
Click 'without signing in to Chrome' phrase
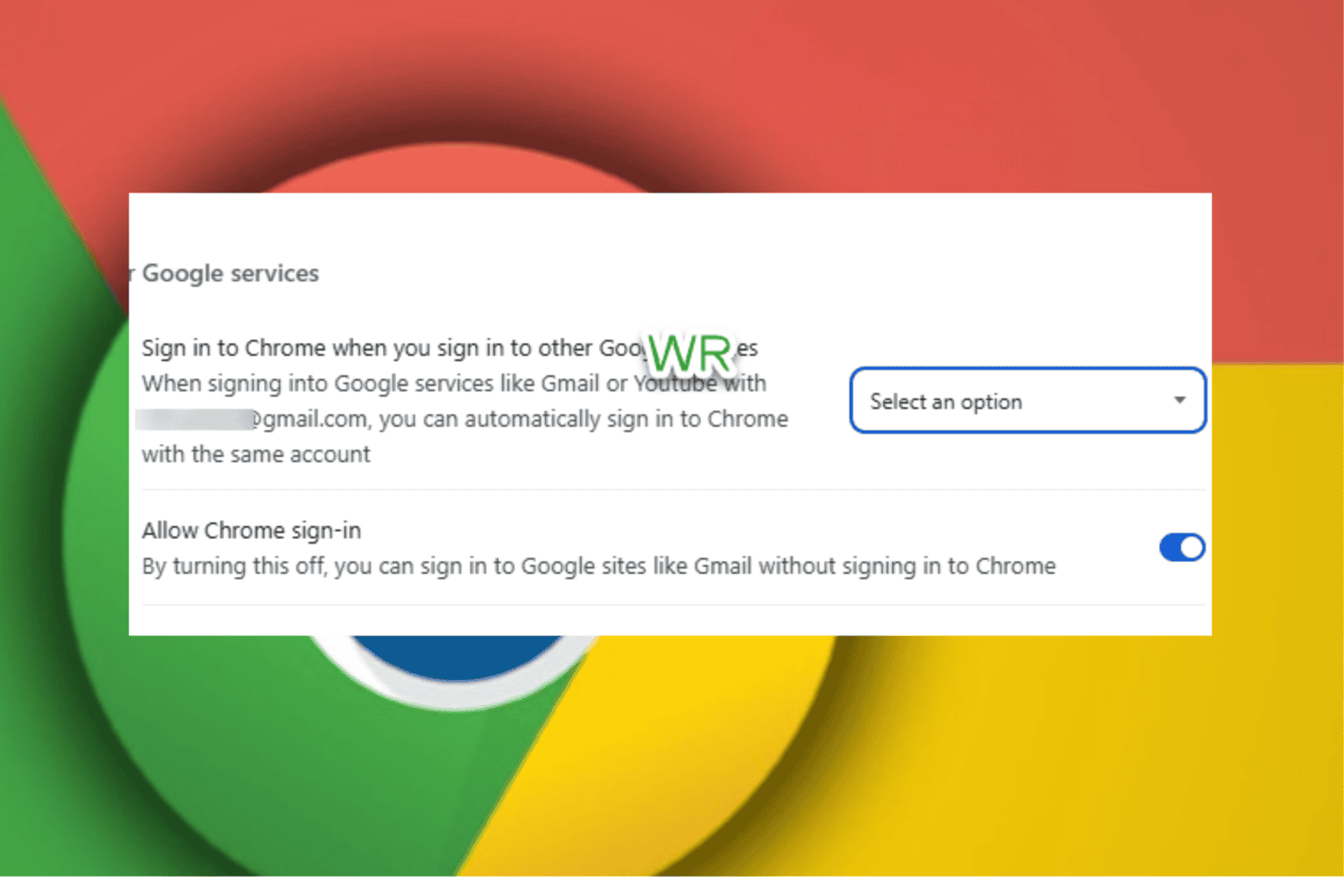(907, 566)
